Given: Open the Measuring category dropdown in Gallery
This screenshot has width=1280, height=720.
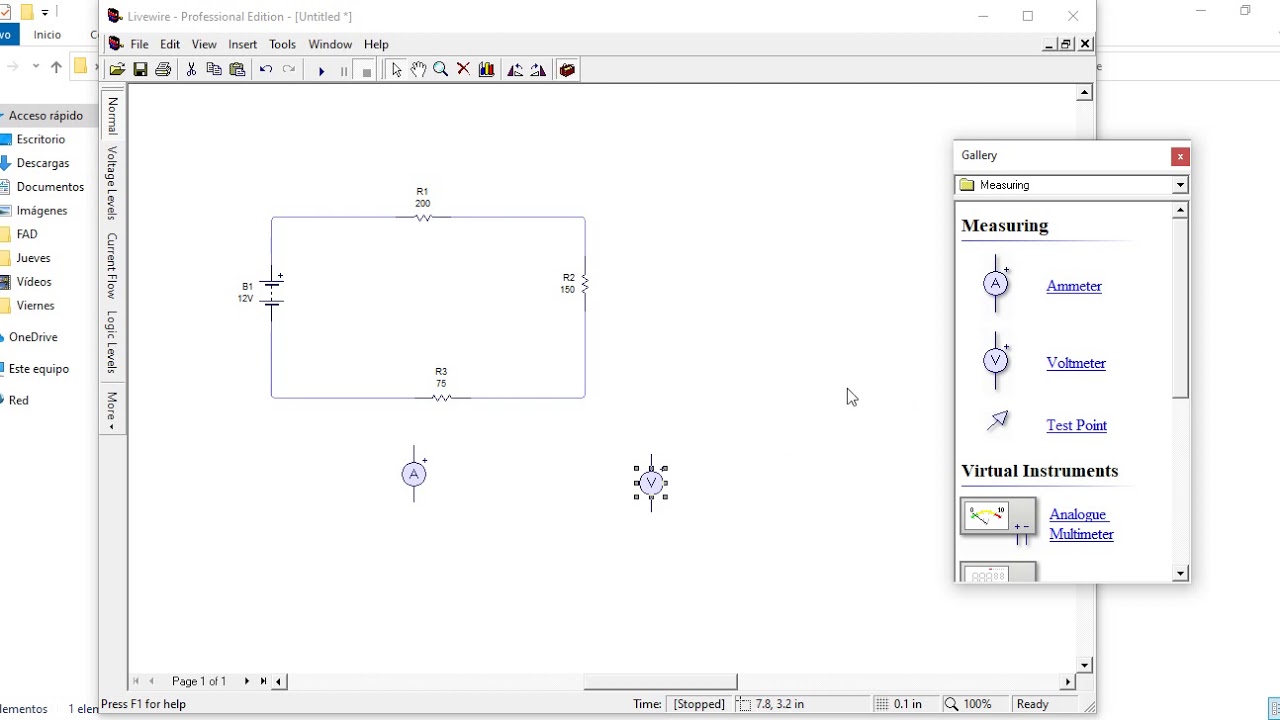Looking at the screenshot, I should click(x=1180, y=185).
